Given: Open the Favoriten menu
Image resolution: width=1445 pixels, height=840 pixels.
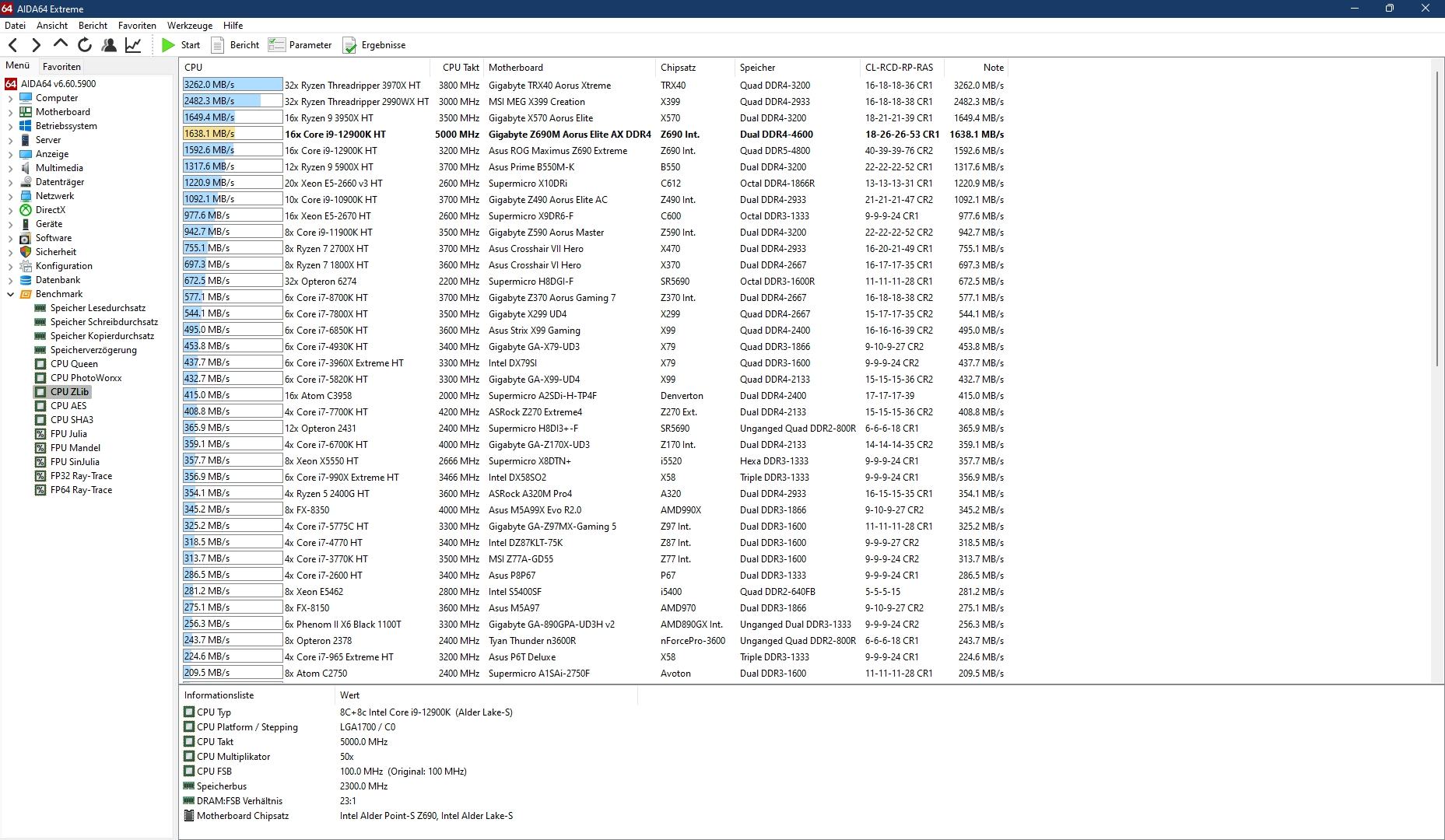Looking at the screenshot, I should (x=137, y=26).
